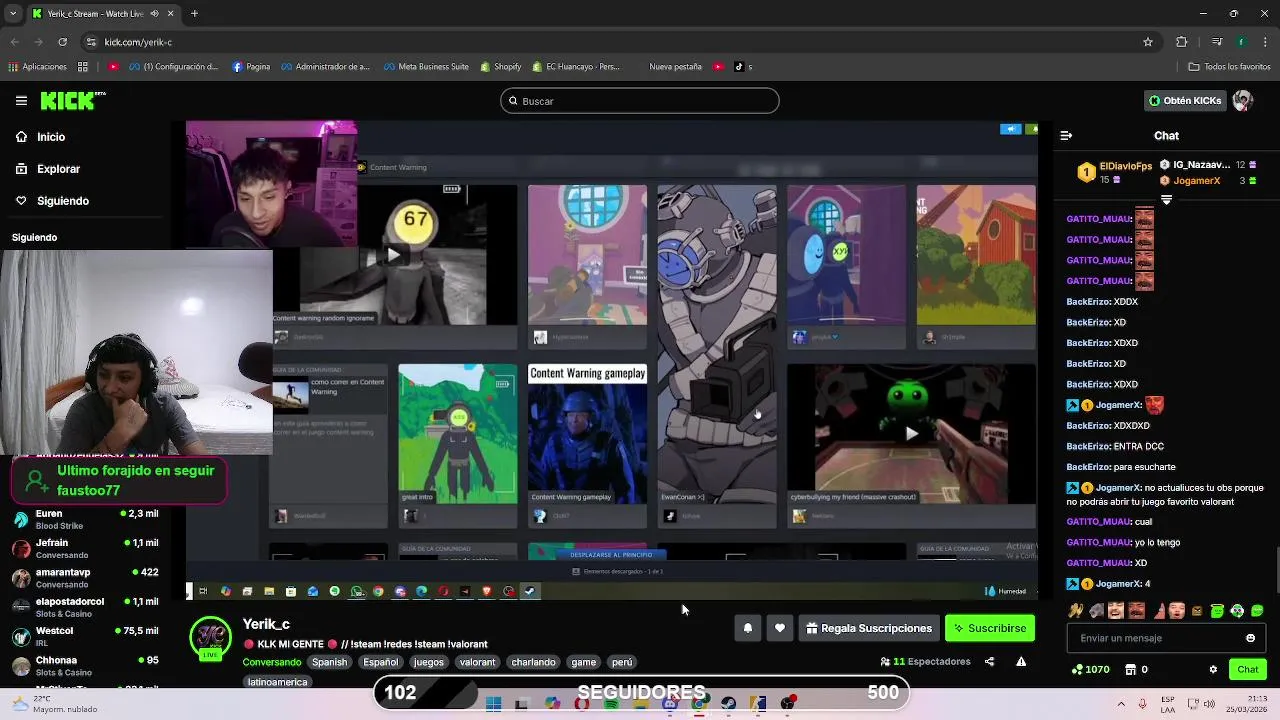This screenshot has height=720, width=1280.
Task: Reload the page in Chrome
Action: point(63,42)
